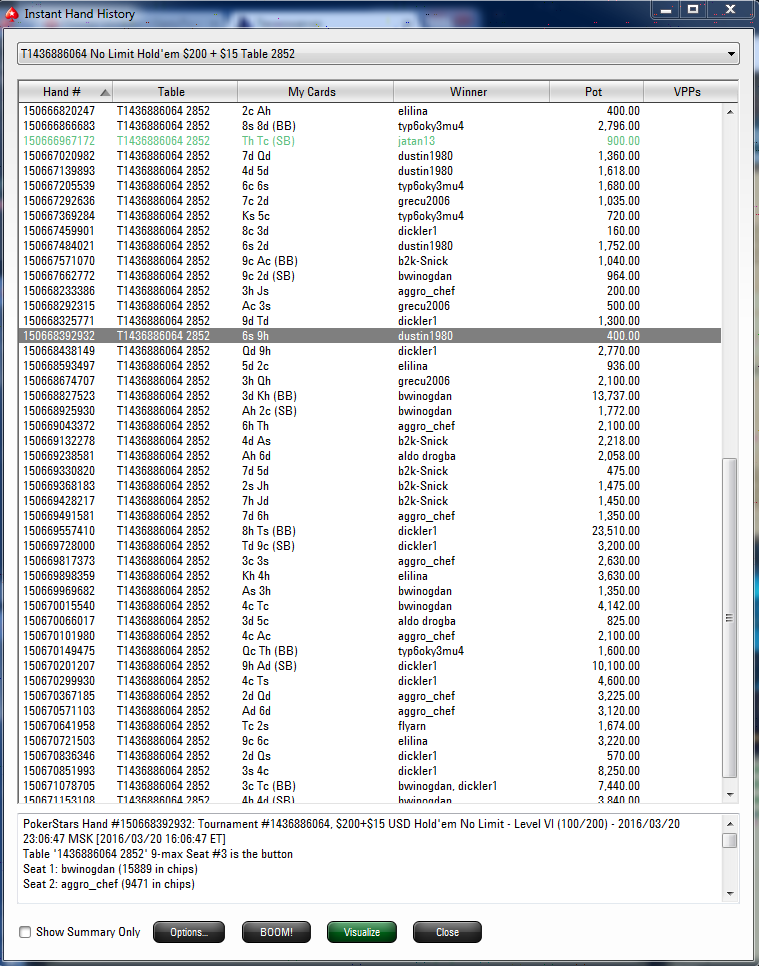Select hand 150670201207 with pot 10,100.00

(x=370, y=666)
